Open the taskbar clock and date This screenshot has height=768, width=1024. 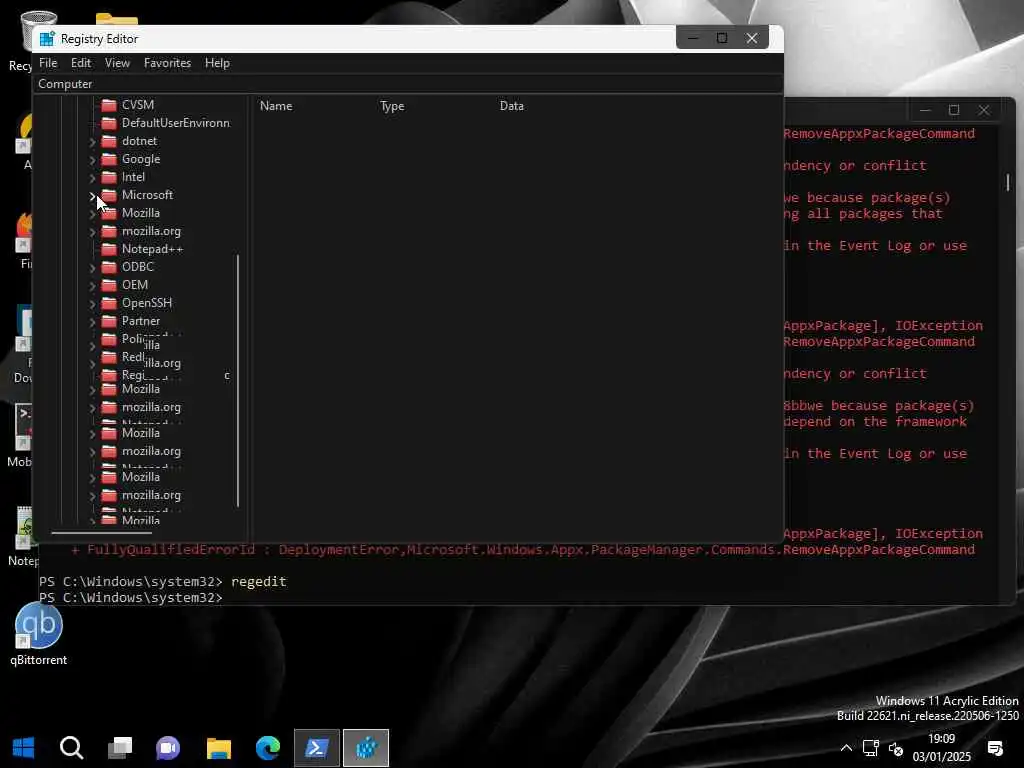941,748
